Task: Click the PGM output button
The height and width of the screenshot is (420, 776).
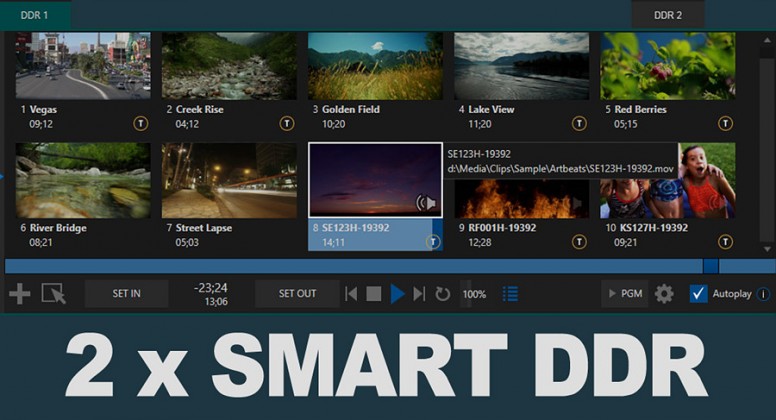Action: coord(625,293)
